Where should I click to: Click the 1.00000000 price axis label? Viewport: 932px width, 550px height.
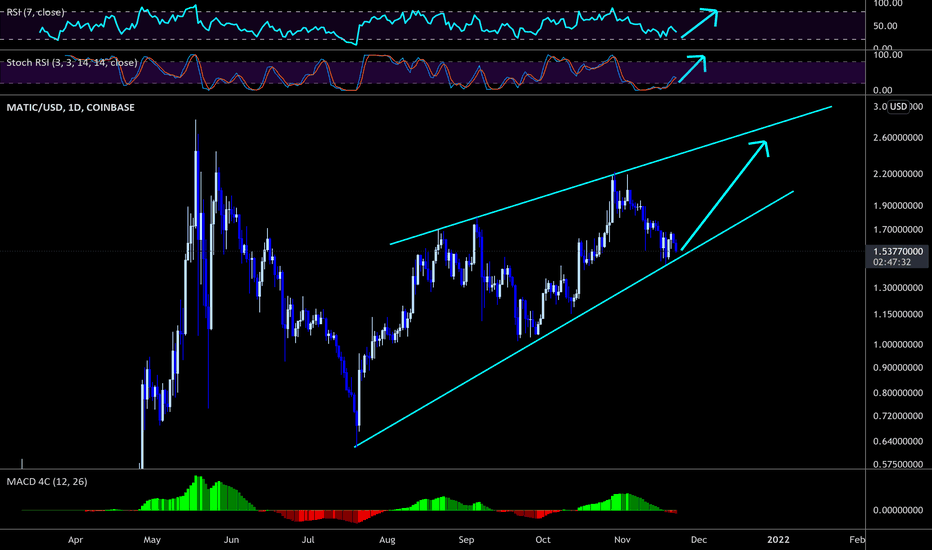(898, 345)
